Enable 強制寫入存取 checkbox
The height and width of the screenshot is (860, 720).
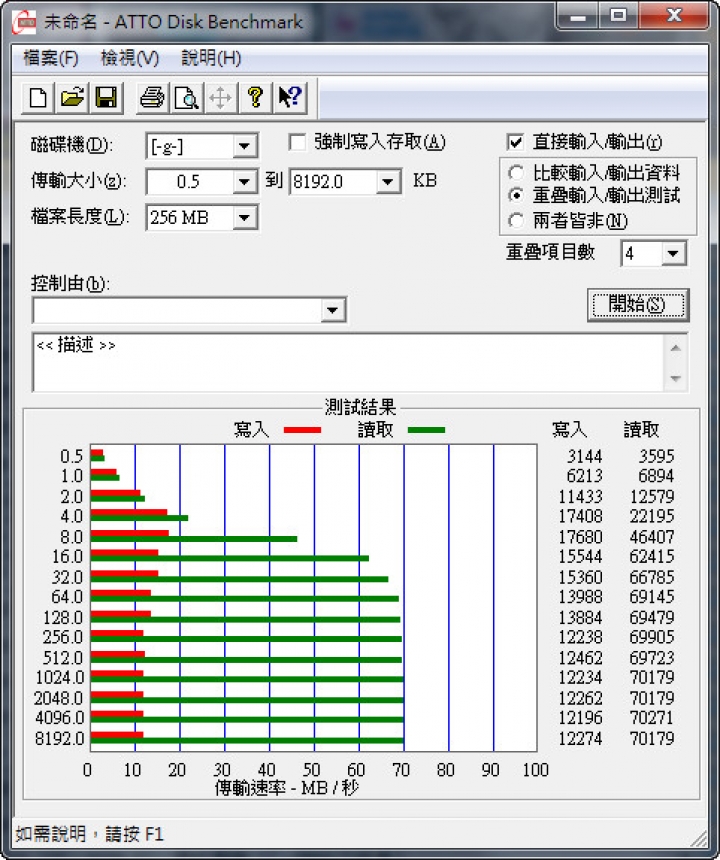point(297,143)
